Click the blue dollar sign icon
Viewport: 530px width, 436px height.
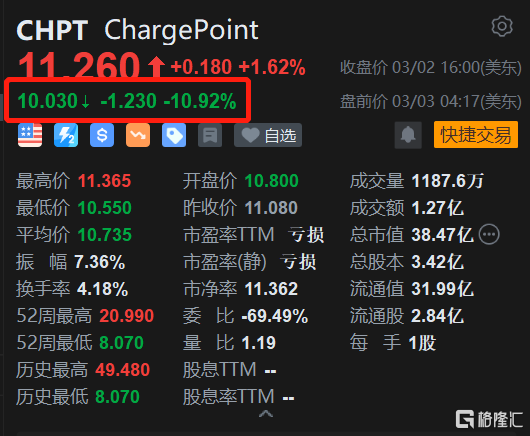102,135
